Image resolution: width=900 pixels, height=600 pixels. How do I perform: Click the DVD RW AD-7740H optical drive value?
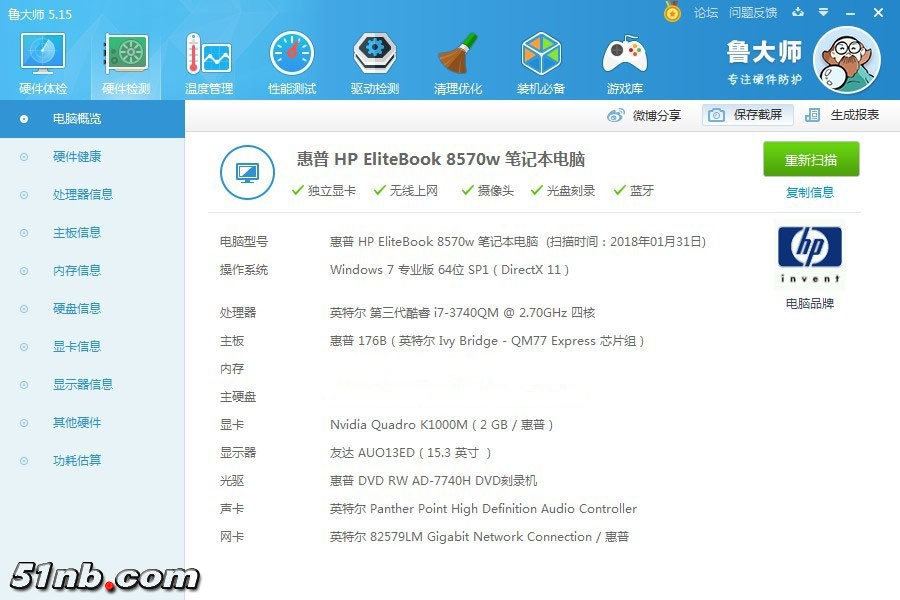tap(433, 481)
